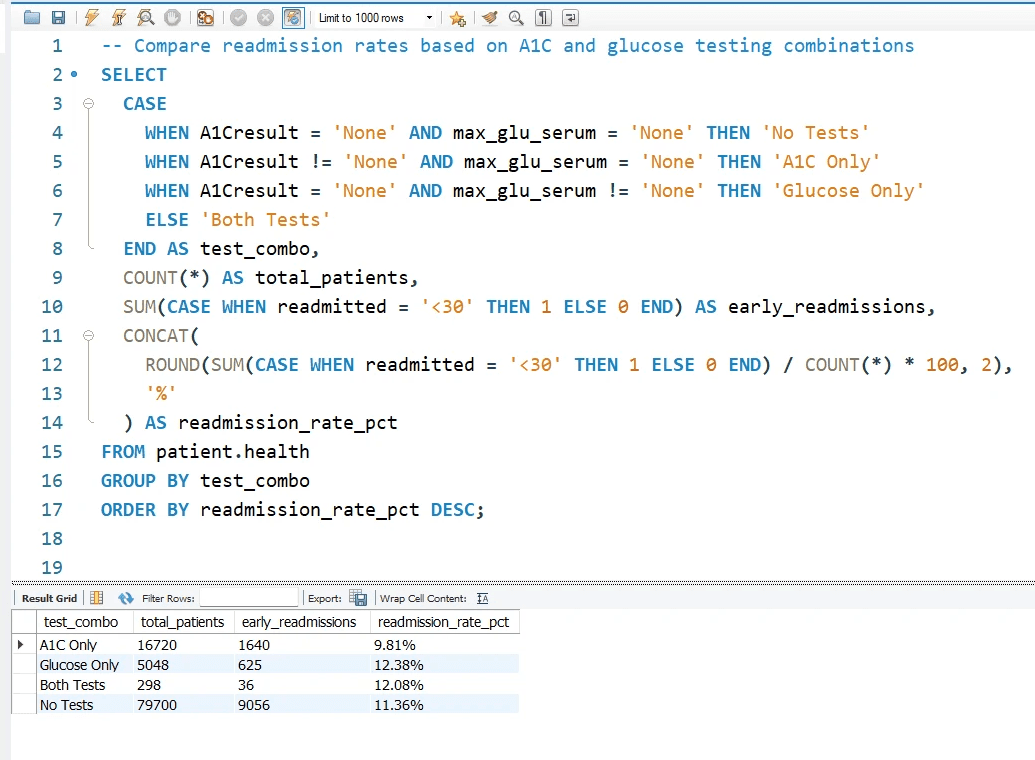Toggle invisible characters display
This screenshot has height=760, width=1035.
point(543,18)
